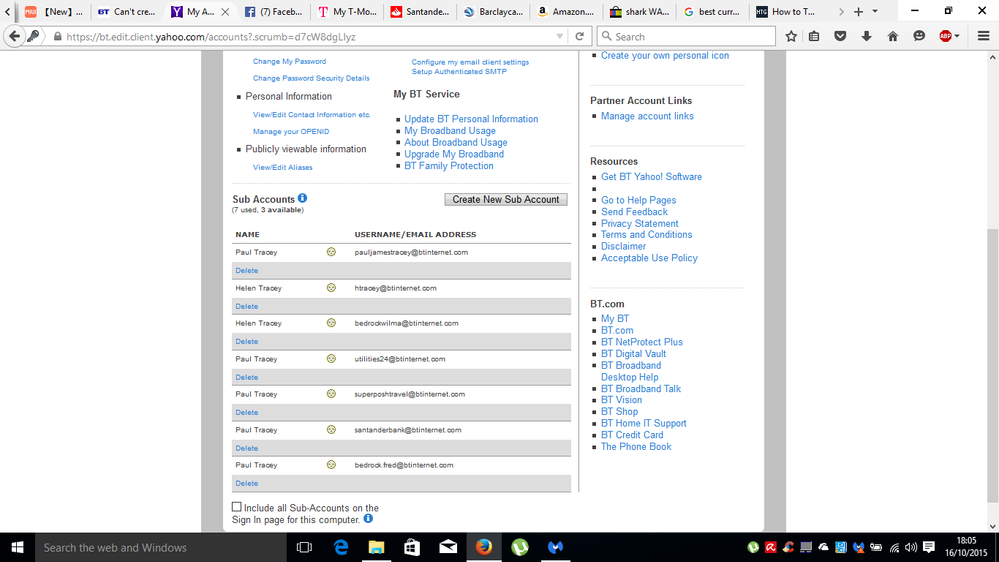Click the browser back arrow button
Viewport: 999px width, 562px height.
click(x=15, y=36)
